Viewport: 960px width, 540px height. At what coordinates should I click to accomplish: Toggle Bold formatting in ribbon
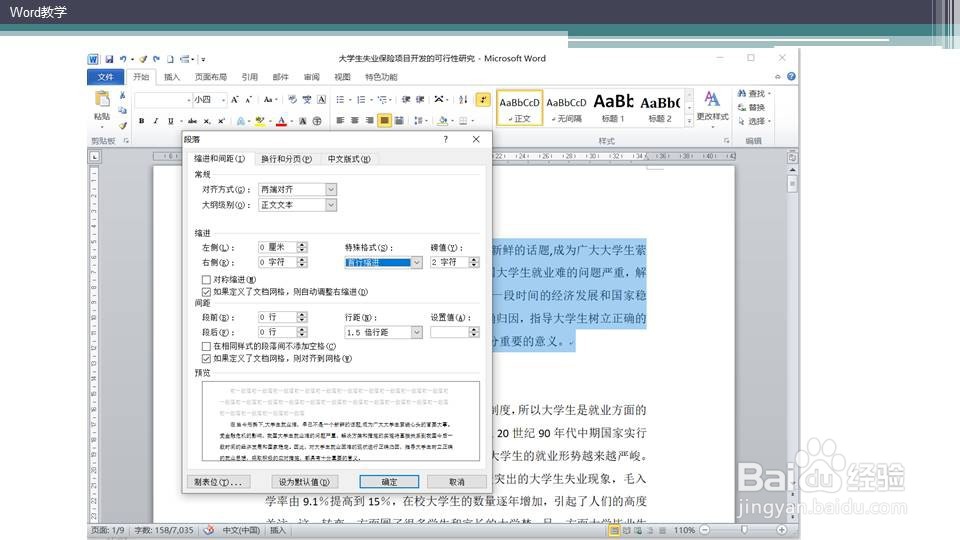point(141,121)
